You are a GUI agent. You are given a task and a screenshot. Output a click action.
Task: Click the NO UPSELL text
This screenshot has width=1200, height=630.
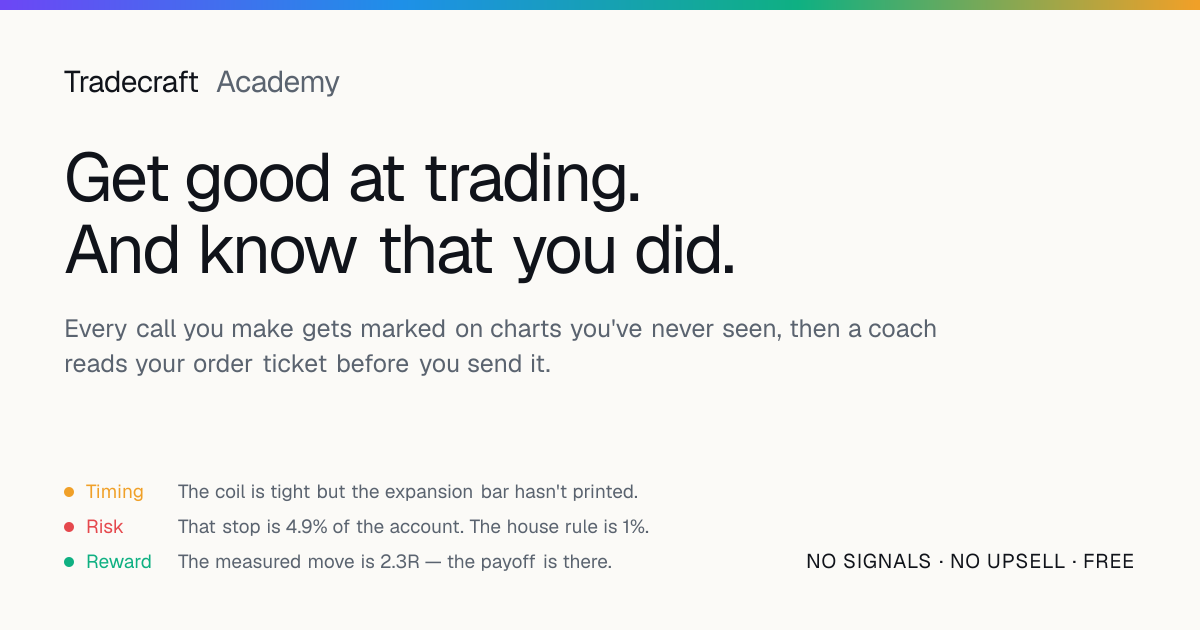tap(1008, 562)
